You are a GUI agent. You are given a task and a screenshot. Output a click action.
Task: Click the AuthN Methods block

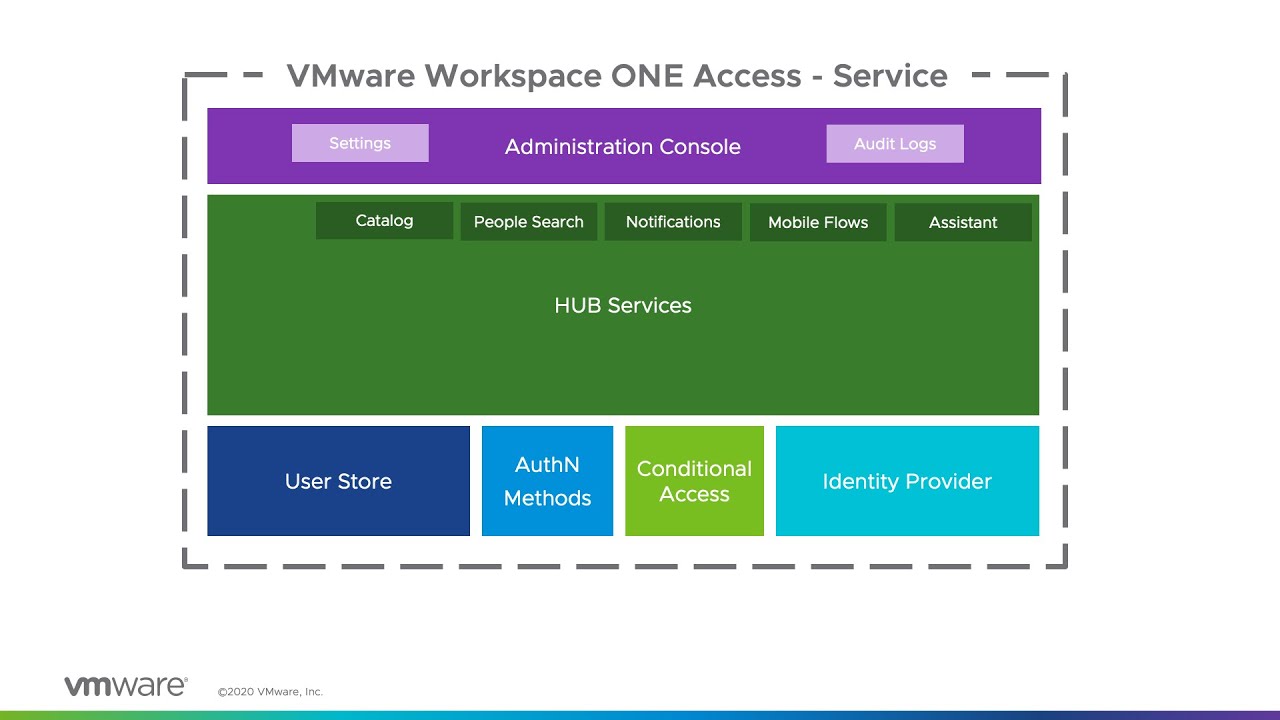click(x=547, y=481)
